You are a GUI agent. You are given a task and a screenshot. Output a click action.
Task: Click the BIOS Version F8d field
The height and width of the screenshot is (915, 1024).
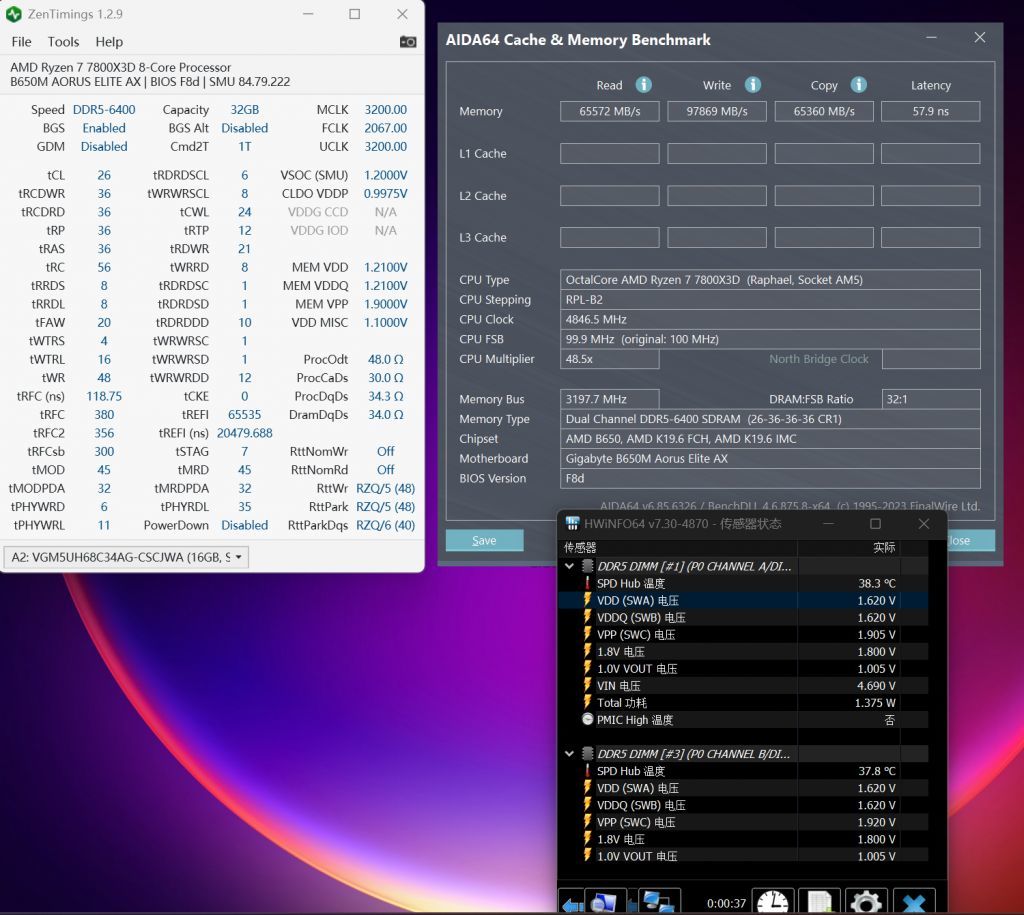770,478
